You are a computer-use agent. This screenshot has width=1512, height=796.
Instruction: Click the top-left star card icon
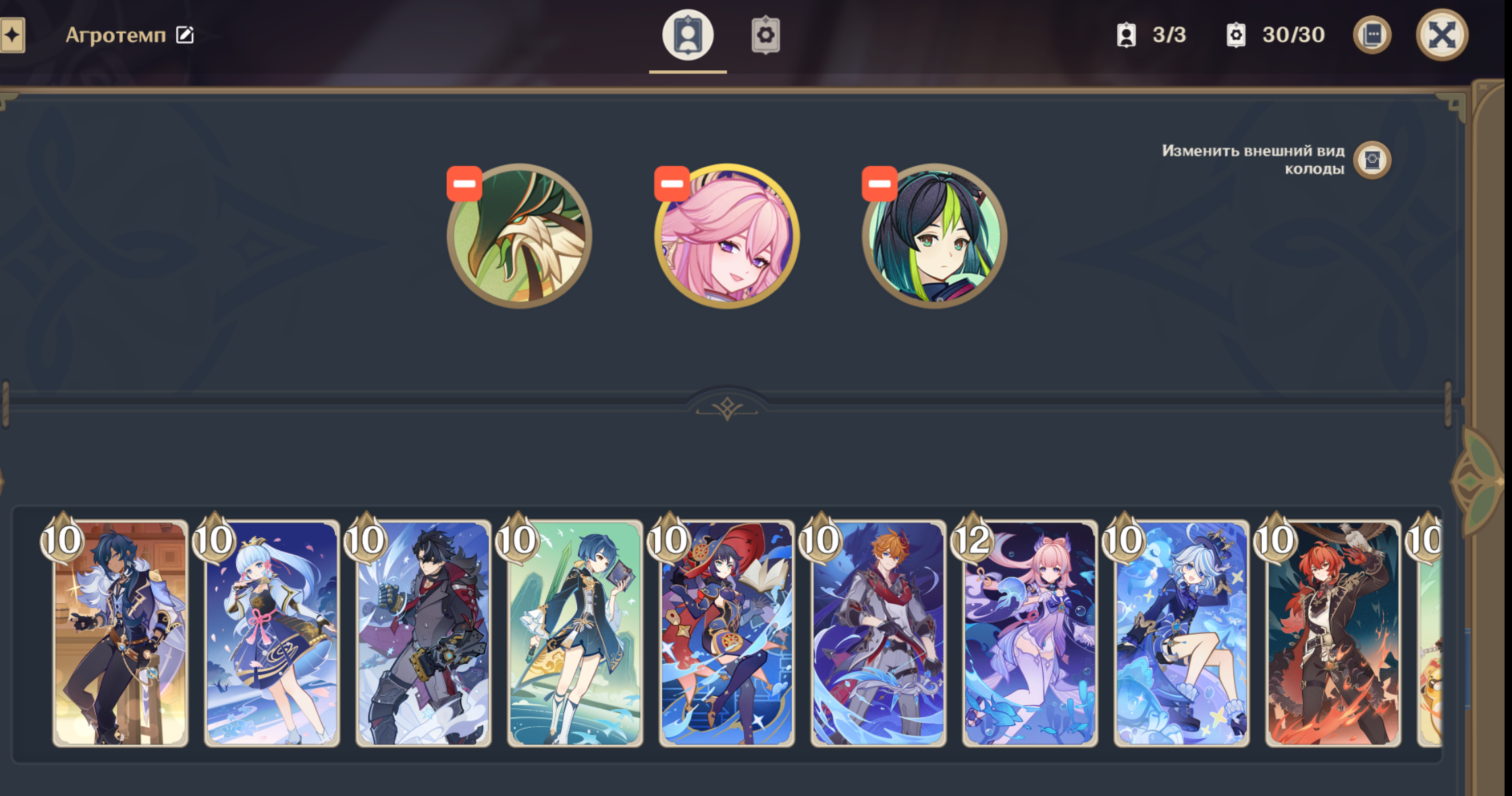[12, 35]
